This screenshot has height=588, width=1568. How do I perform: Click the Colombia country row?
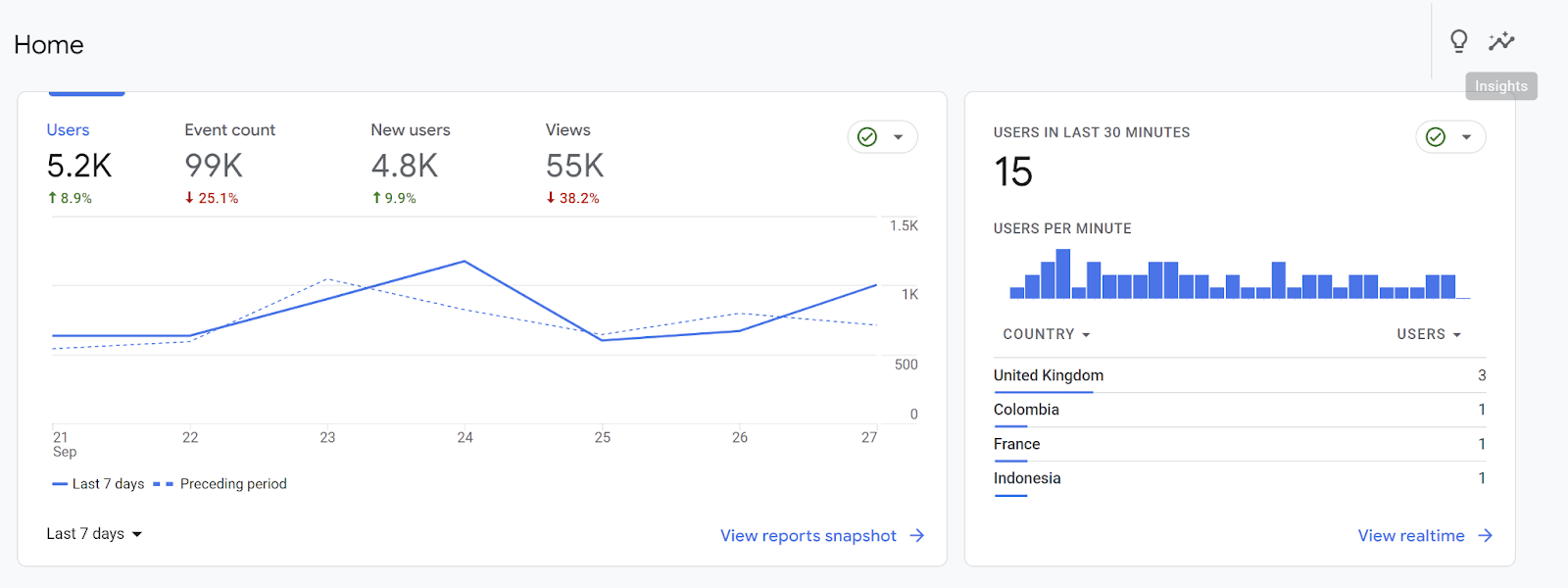pos(1240,410)
